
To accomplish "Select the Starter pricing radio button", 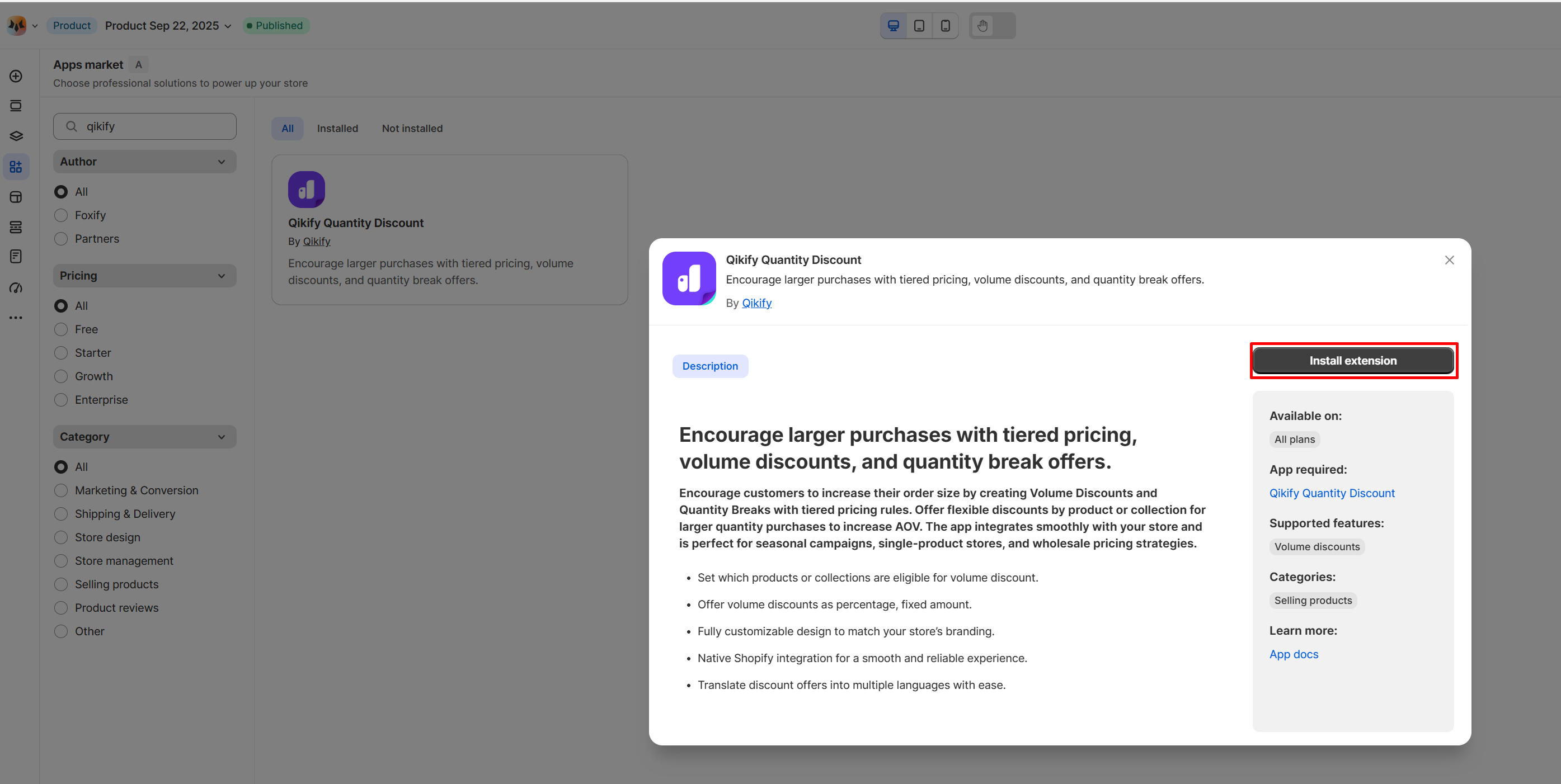I will [60, 353].
